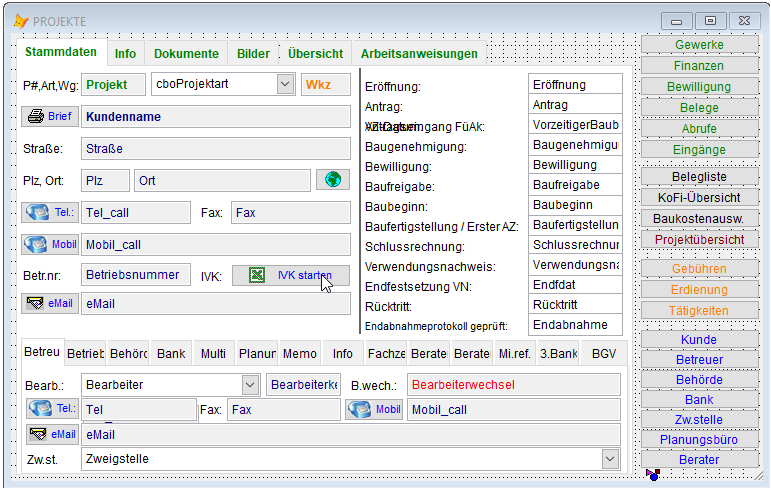Click the Rücktritt date field
This screenshot has width=771, height=489.
pos(575,305)
